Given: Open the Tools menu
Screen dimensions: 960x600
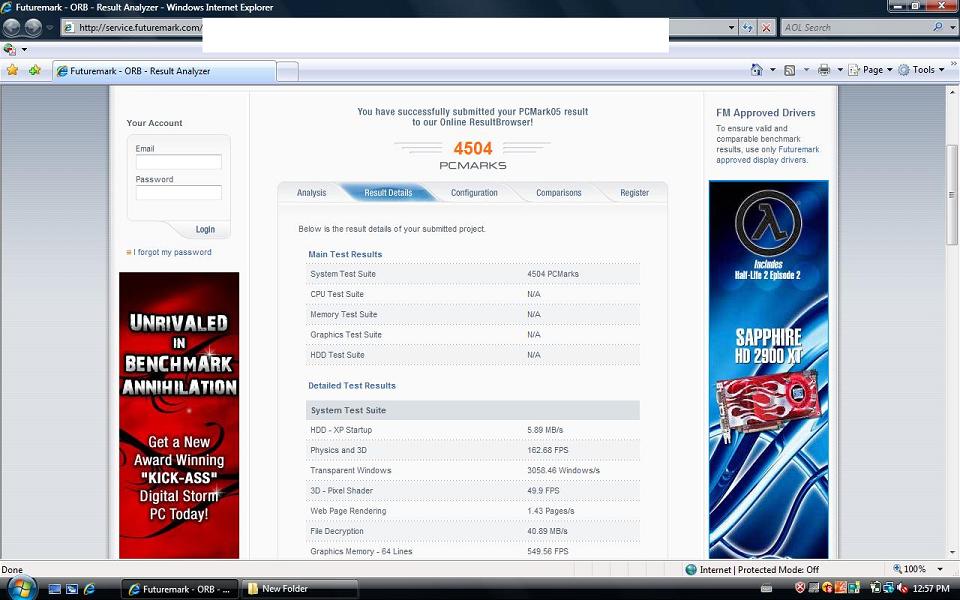Looking at the screenshot, I should (921, 70).
